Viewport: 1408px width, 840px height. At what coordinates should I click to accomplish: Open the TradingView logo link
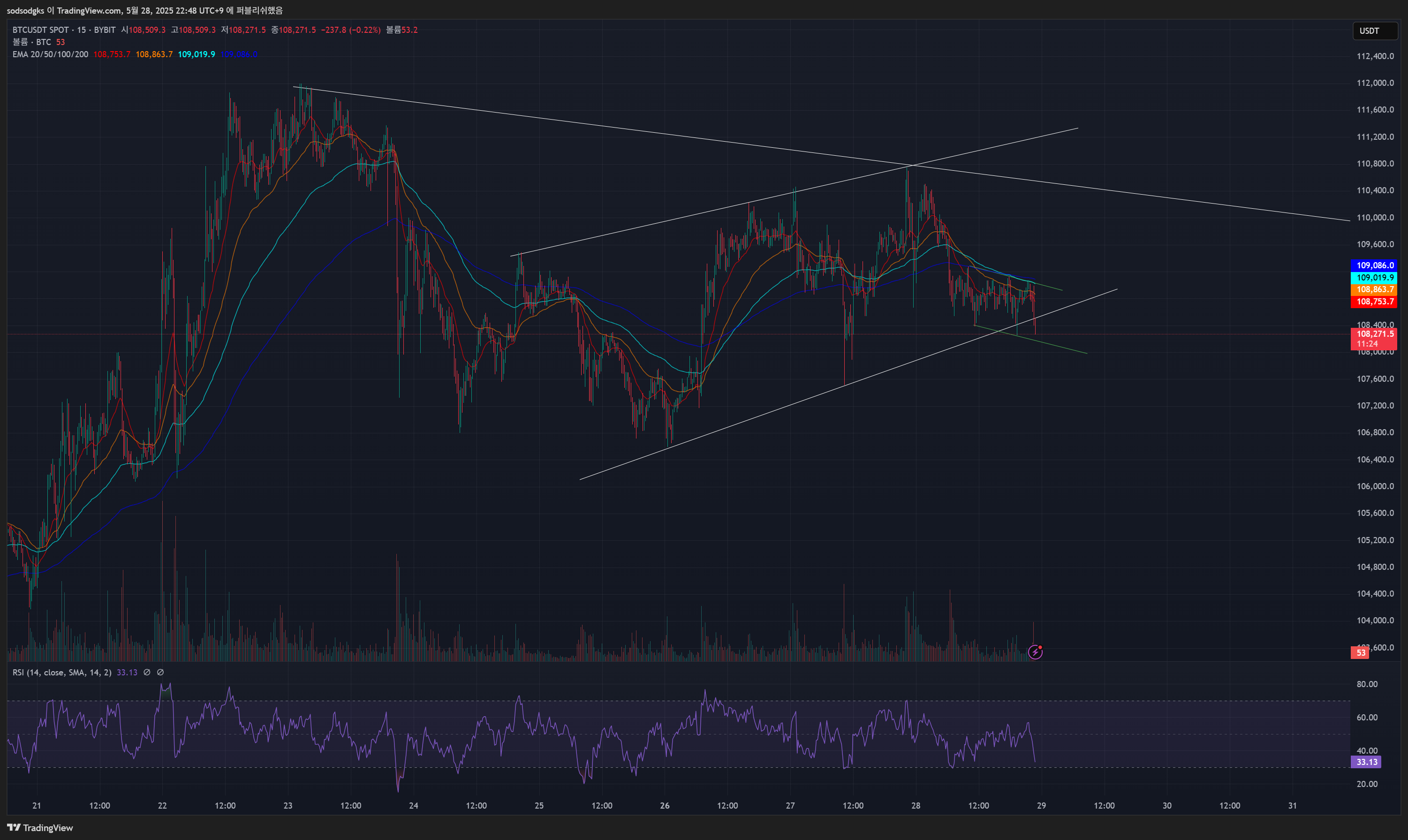click(x=39, y=827)
